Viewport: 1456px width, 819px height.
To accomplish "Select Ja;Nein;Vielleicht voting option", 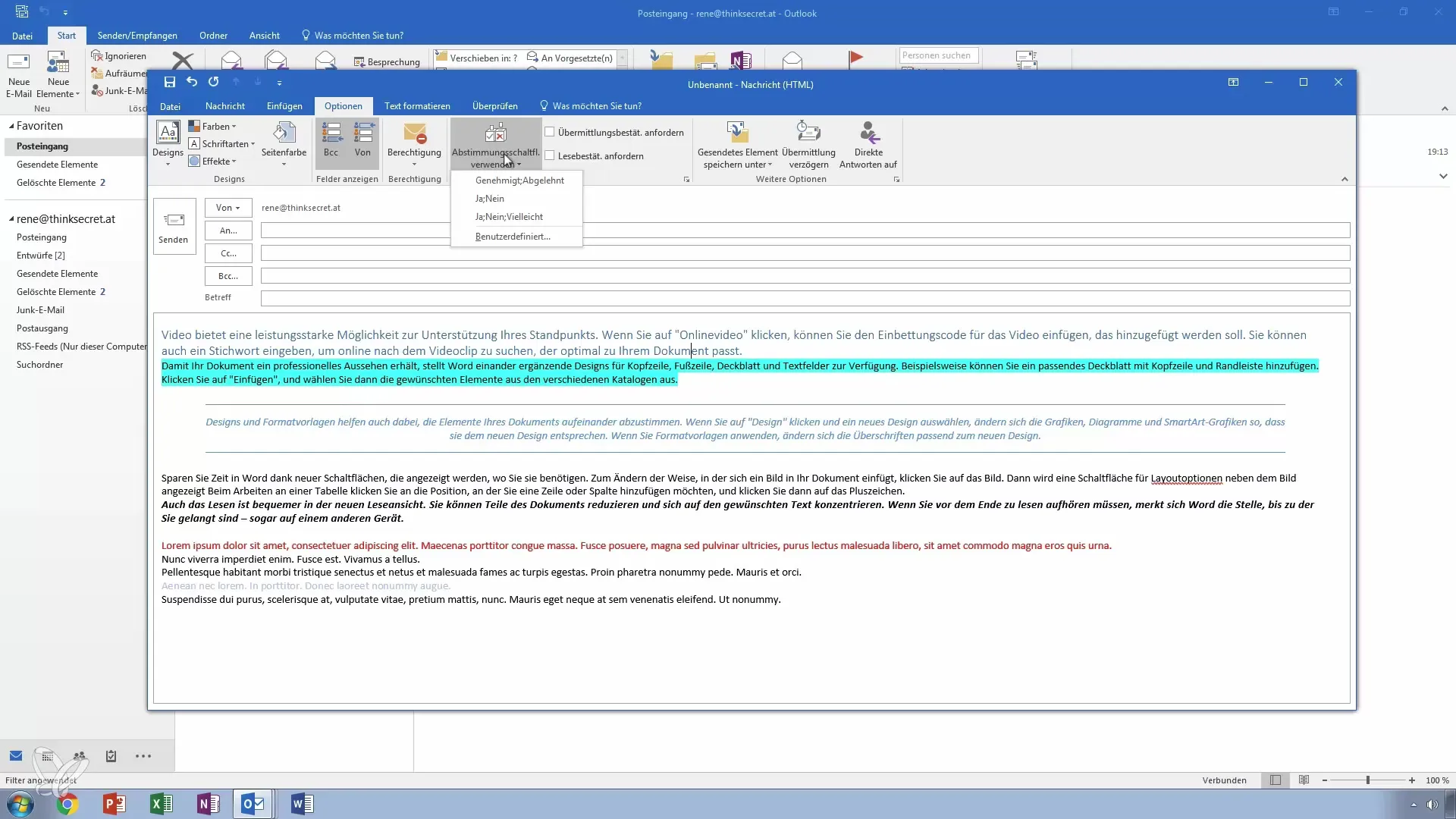I will click(509, 217).
